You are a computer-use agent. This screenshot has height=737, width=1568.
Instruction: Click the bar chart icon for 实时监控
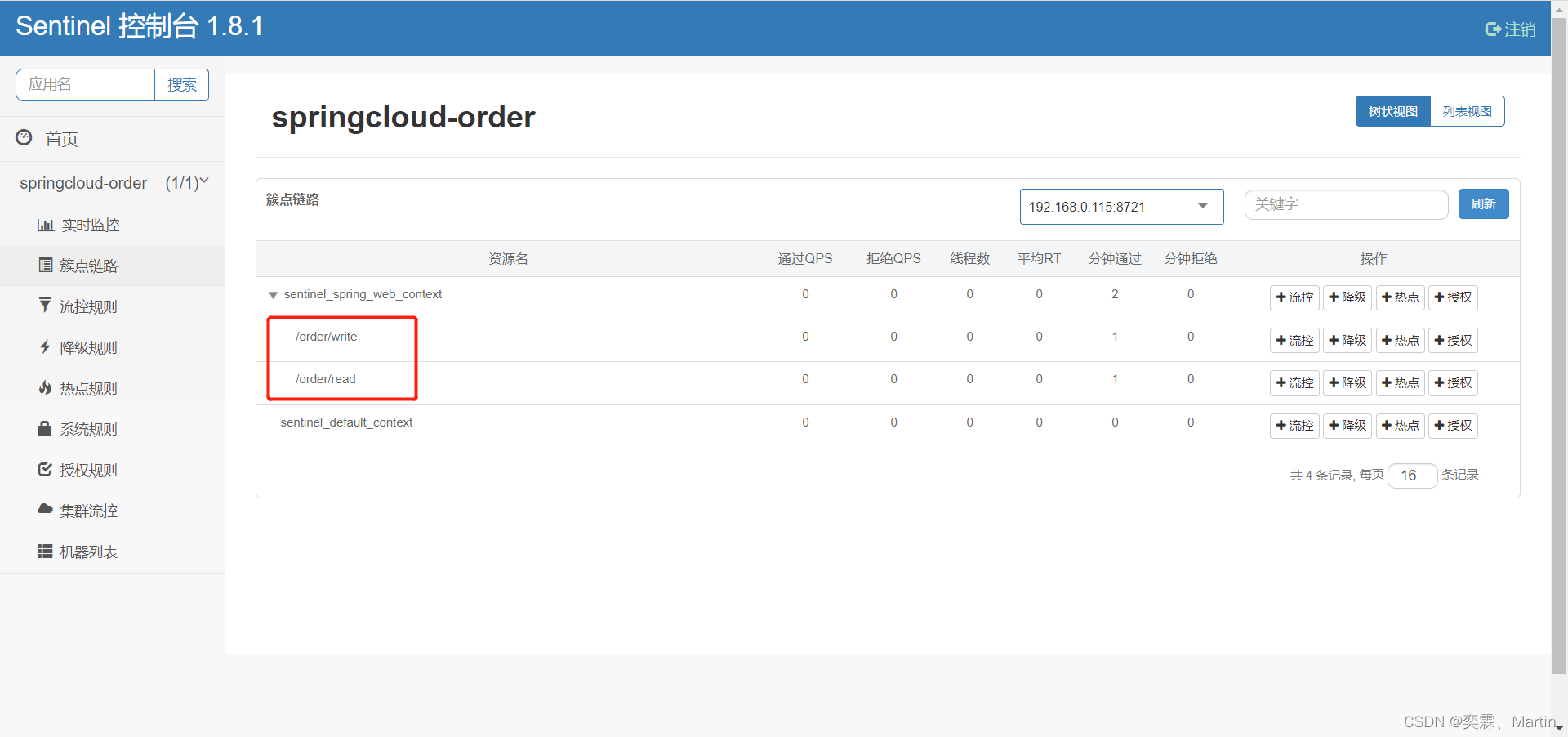(45, 225)
